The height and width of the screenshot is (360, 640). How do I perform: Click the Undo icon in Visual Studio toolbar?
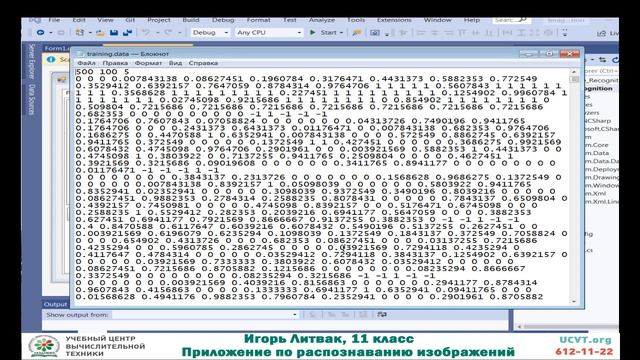[x=146, y=33]
